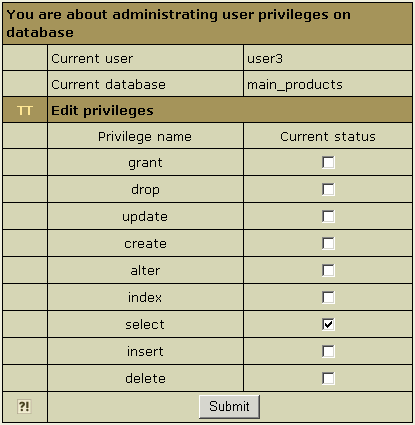This screenshot has width=415, height=425.
Task: Uncheck the select privilege checkbox
Action: (x=328, y=324)
